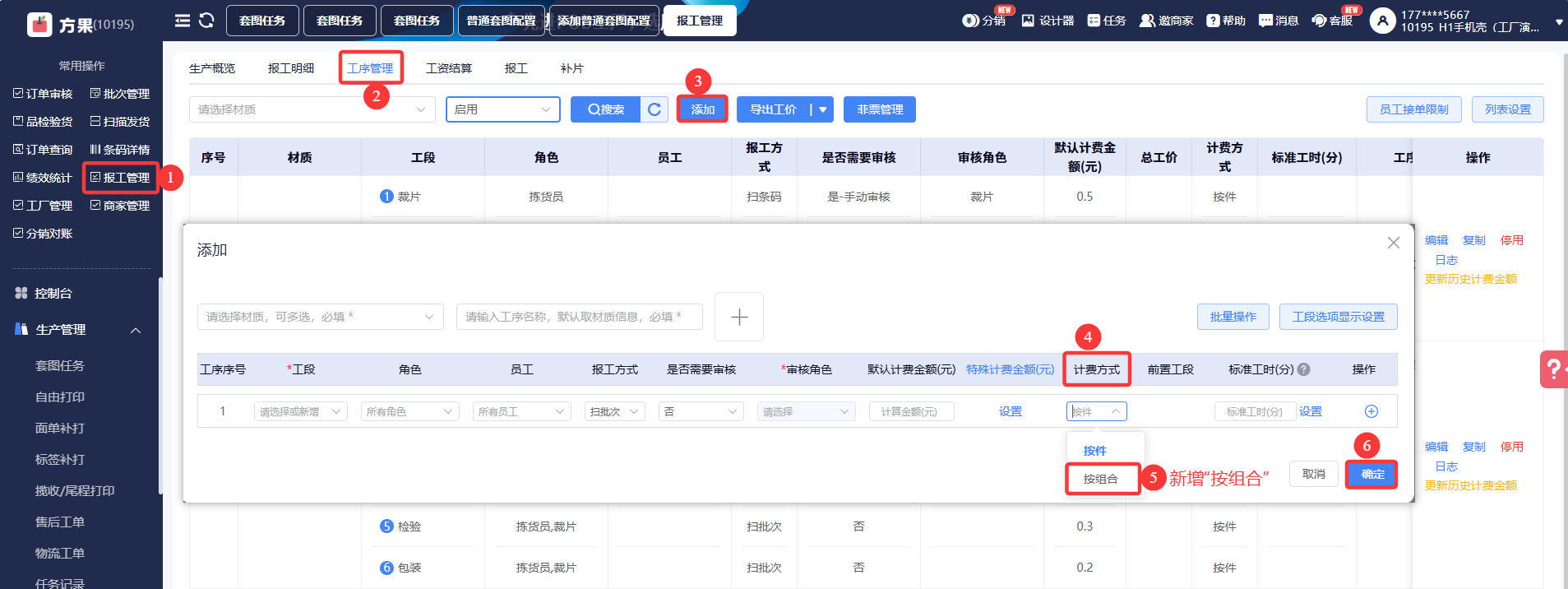
Task: Open 扫描发货 shortcut
Action: tap(120, 122)
